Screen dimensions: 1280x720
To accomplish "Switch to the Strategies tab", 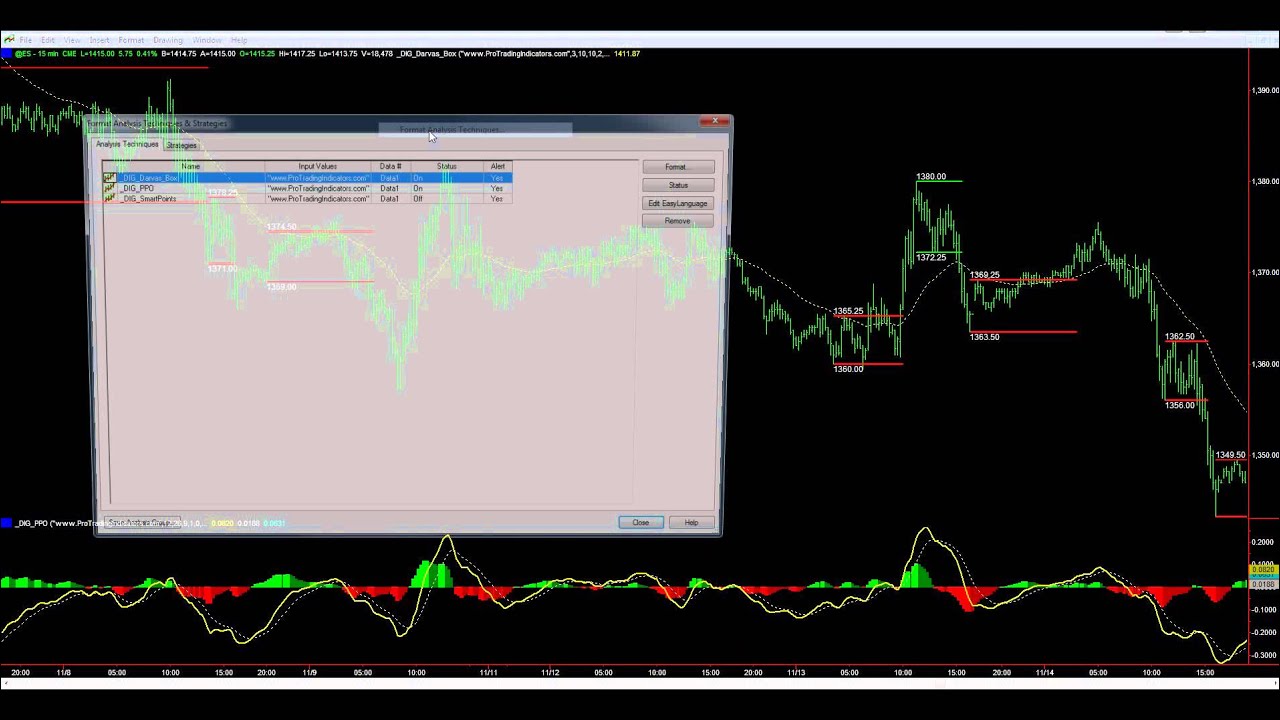I will click(x=181, y=145).
